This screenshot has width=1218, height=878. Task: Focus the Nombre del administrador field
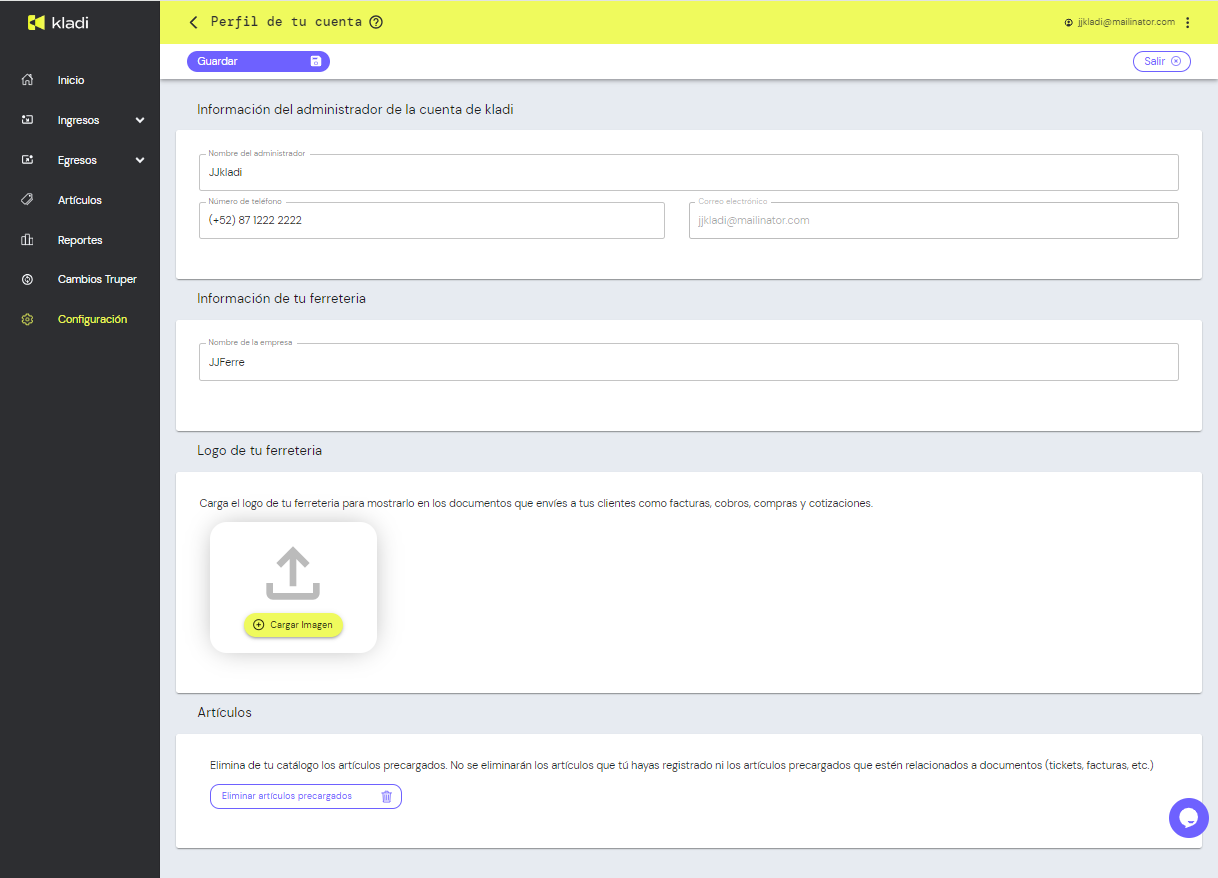click(688, 172)
